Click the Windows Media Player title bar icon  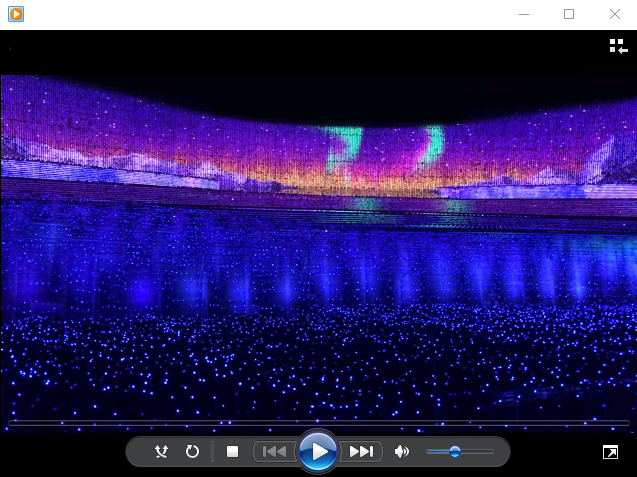pyautogui.click(x=16, y=14)
